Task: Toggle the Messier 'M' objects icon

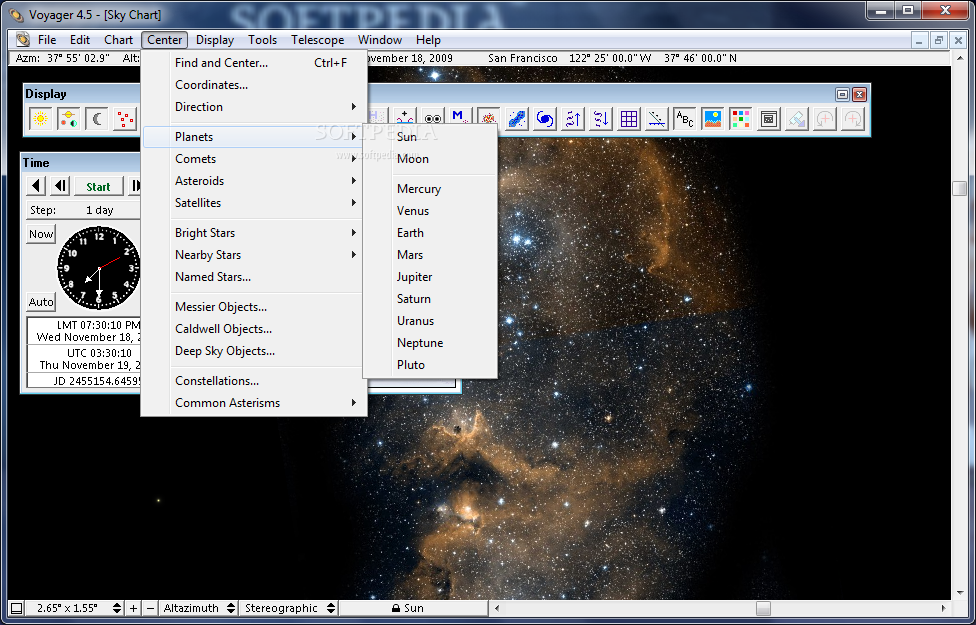Action: click(461, 118)
